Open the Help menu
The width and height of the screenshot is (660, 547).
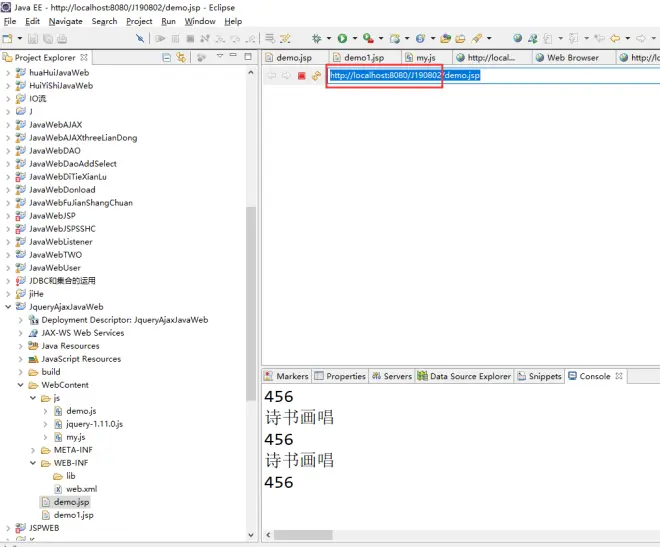point(233,21)
